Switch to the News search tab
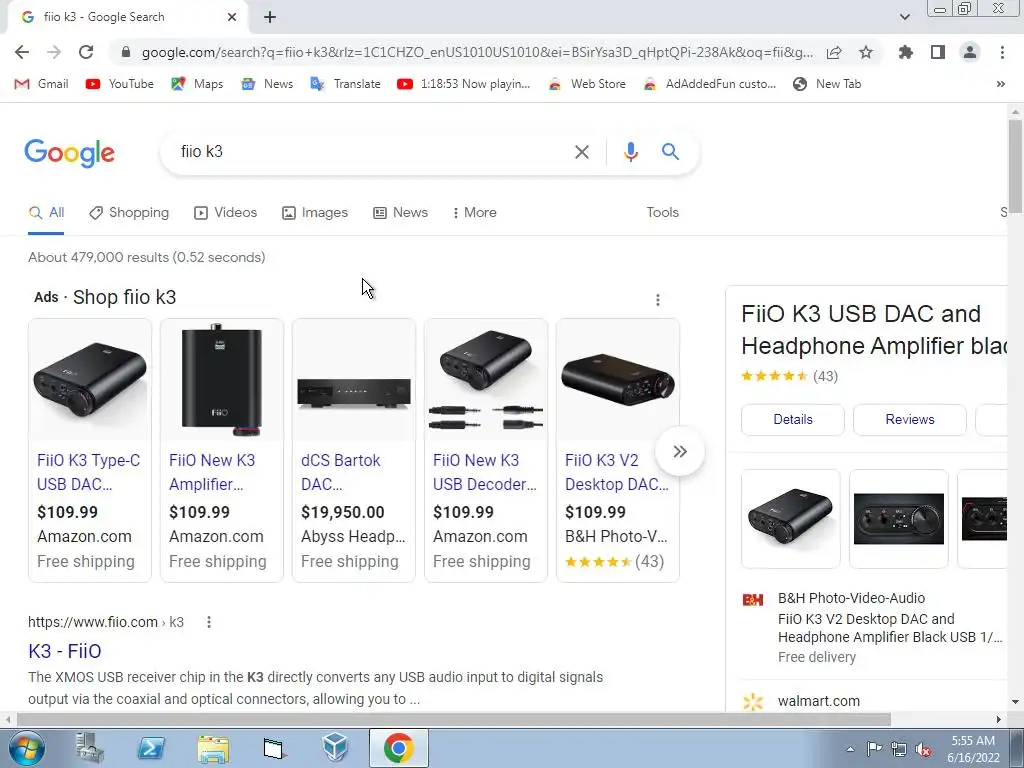 (400, 212)
